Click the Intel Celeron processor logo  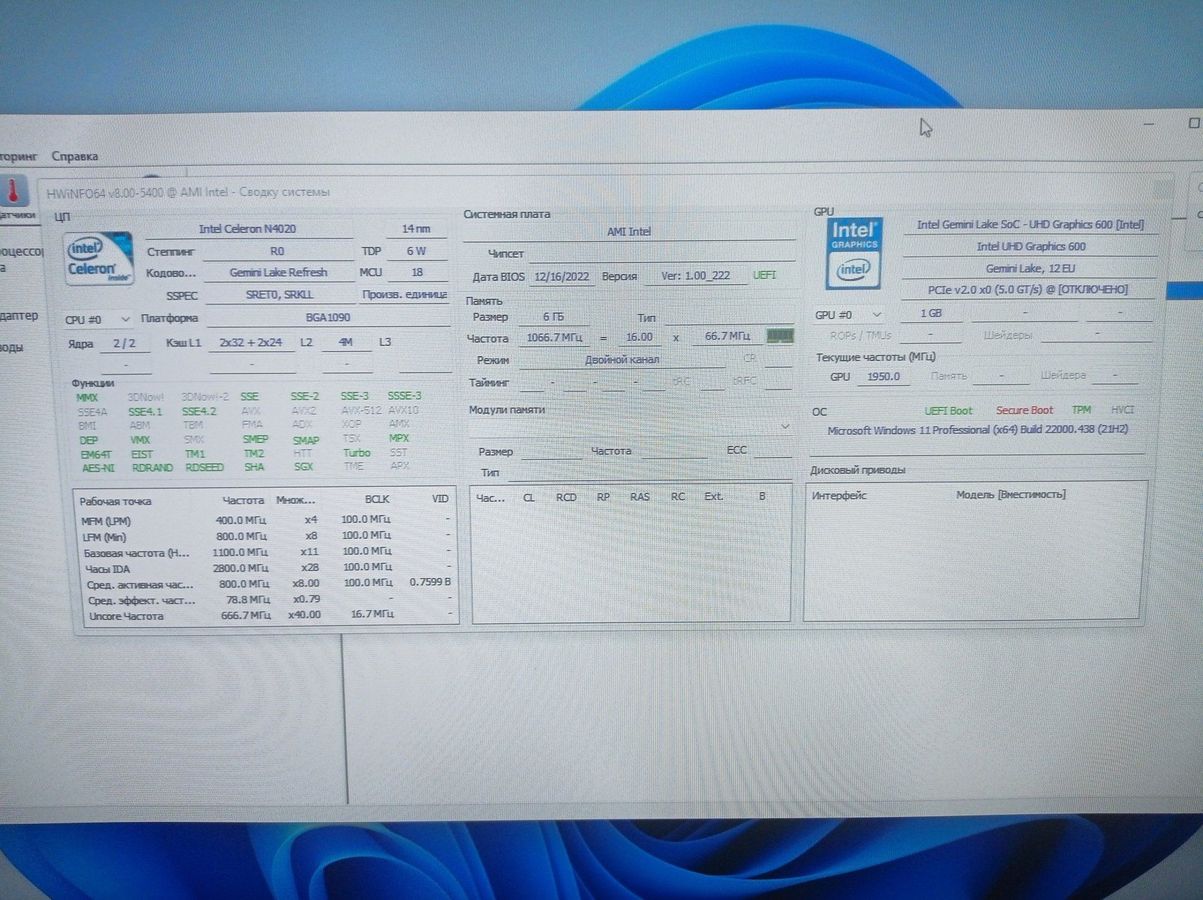click(x=99, y=258)
